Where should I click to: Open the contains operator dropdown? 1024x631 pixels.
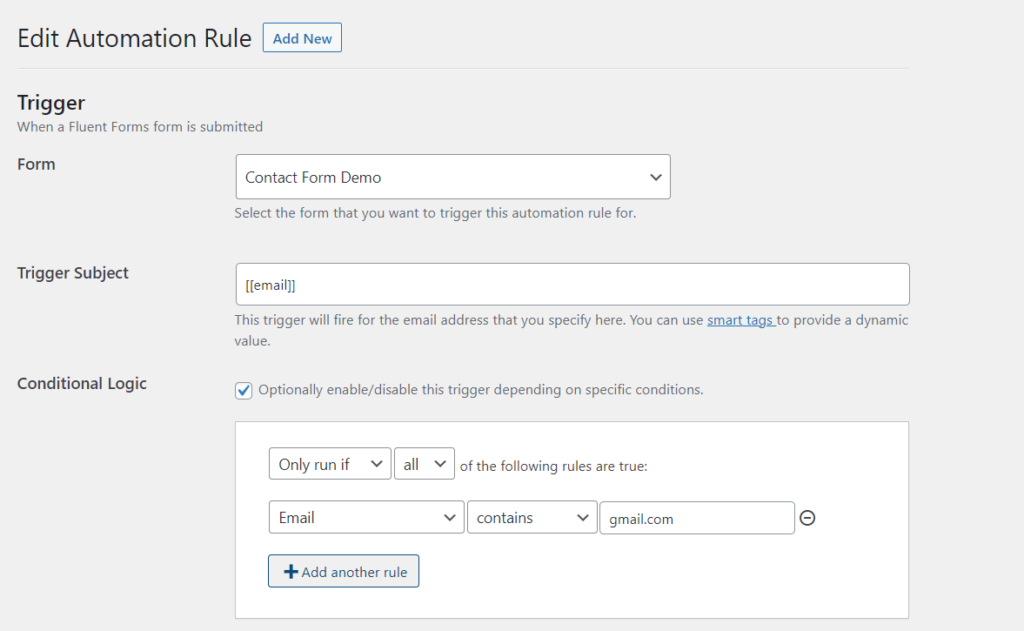pyautogui.click(x=532, y=517)
